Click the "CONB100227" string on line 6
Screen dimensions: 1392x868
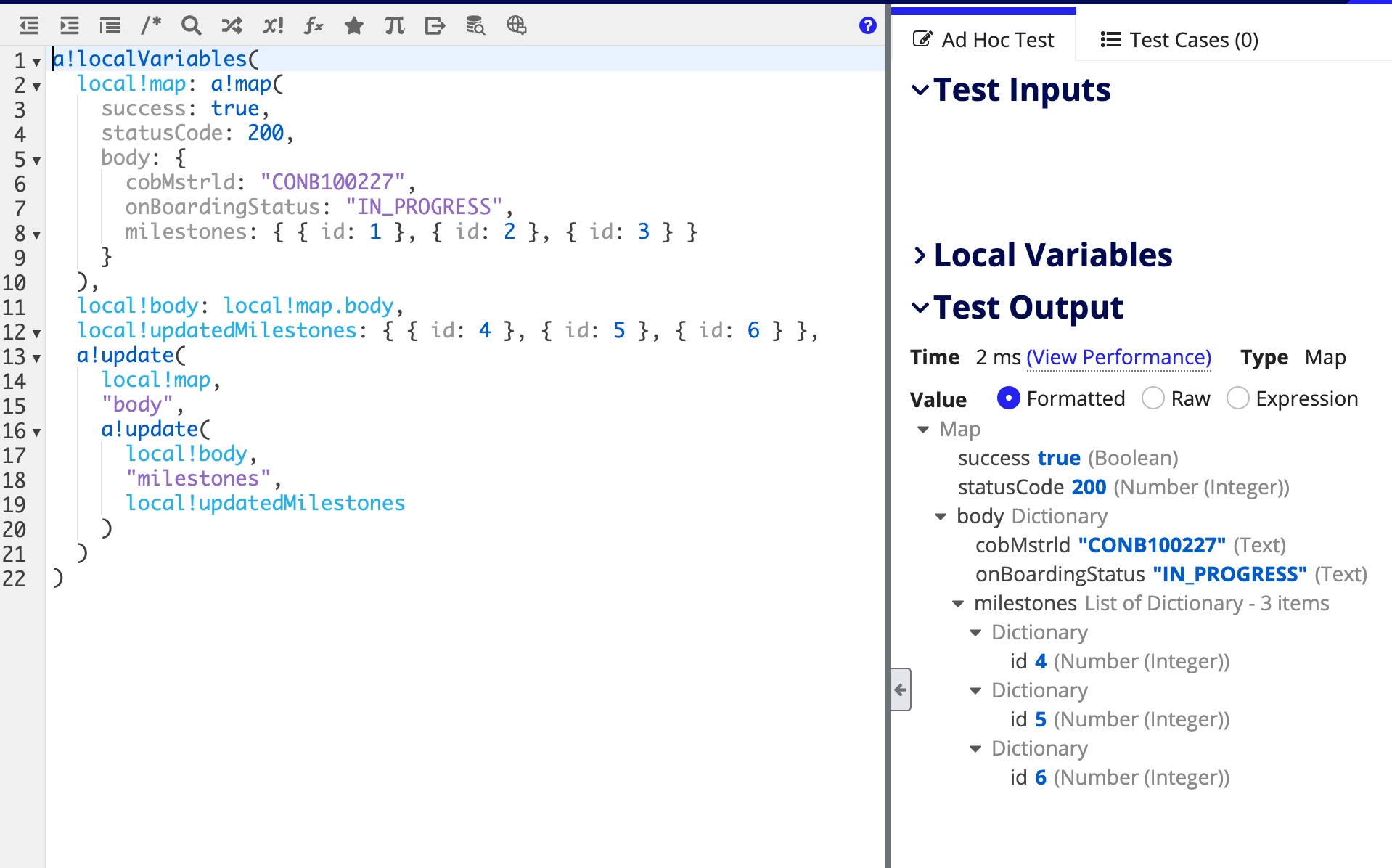click(x=332, y=182)
